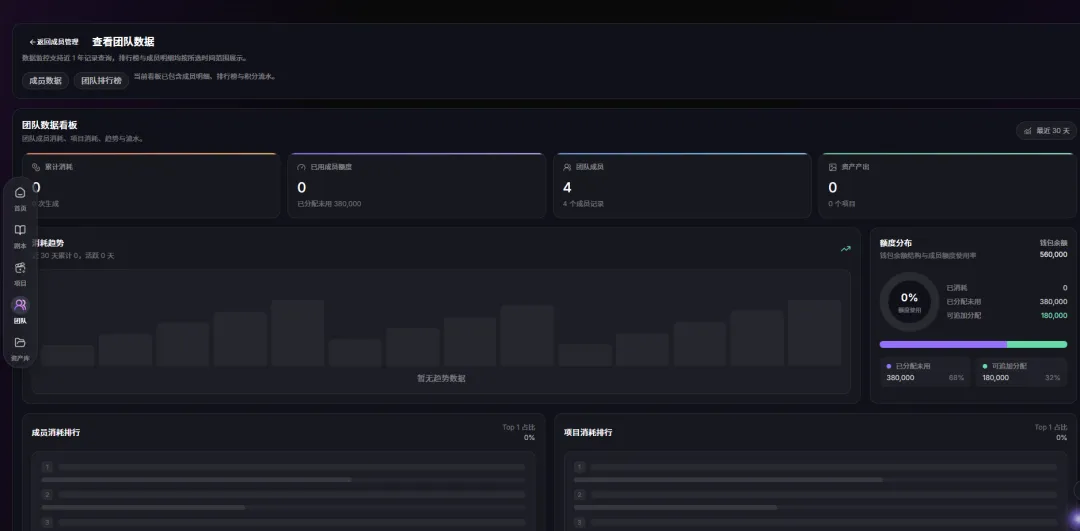Click gauge icon beside 已用成员额度

point(301,167)
